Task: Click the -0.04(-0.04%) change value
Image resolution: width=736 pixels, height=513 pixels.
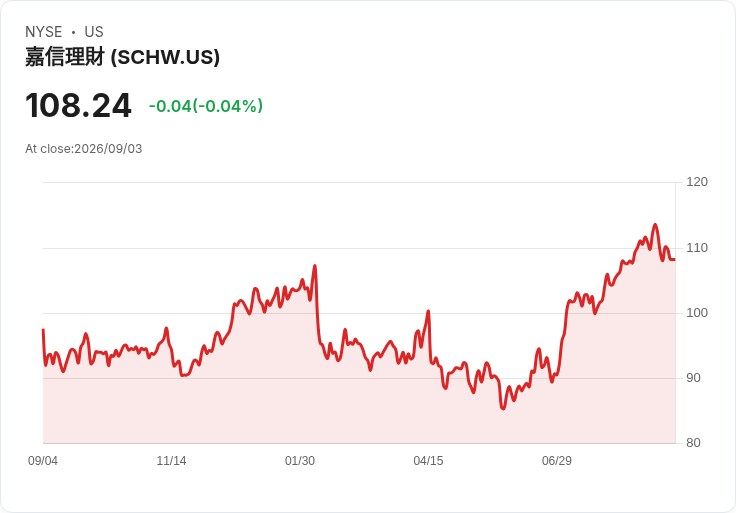Action: tap(206, 106)
